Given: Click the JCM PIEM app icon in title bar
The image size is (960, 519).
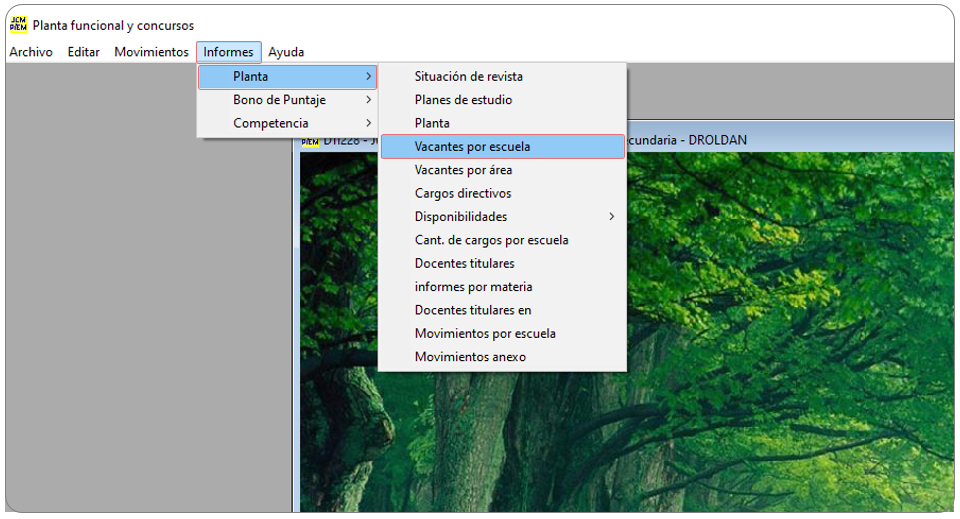Looking at the screenshot, I should [x=18, y=24].
